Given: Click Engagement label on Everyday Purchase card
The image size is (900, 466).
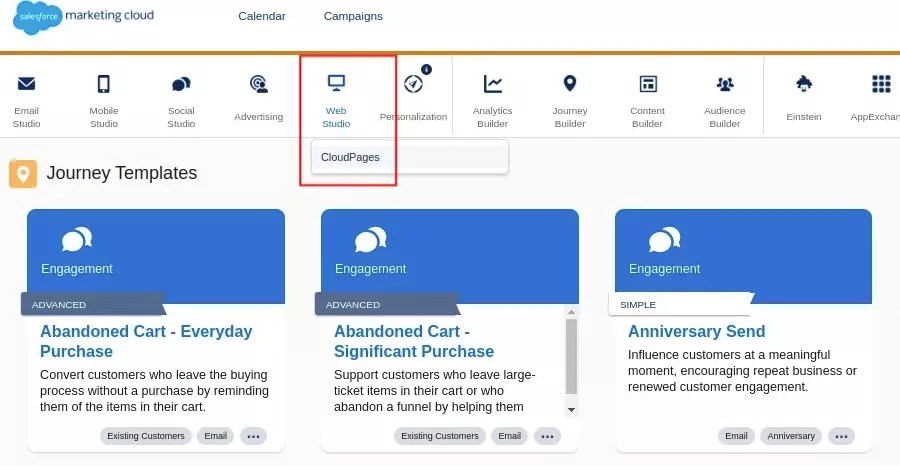Looking at the screenshot, I should click(77, 269).
